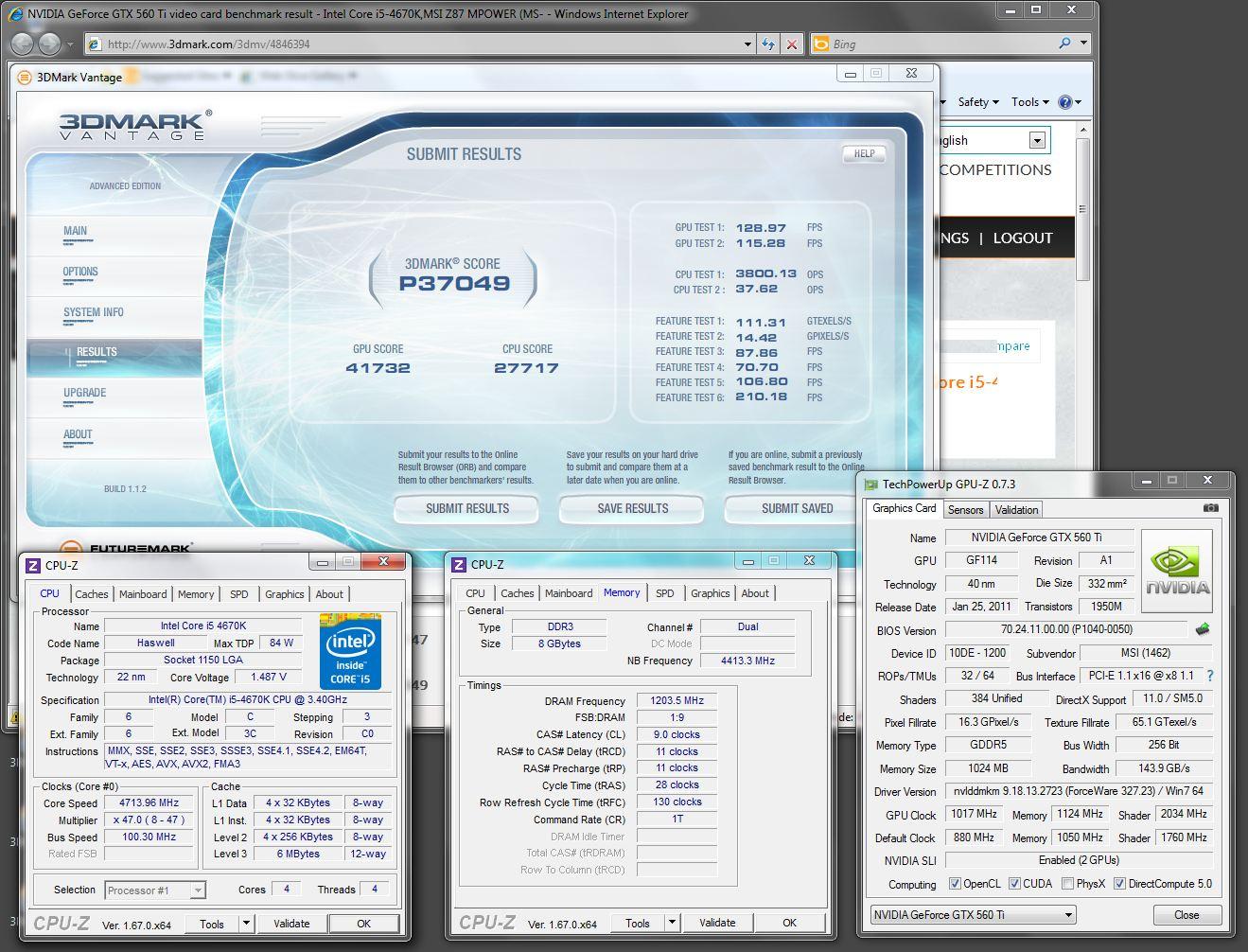Click the COMPETITIONS link on the webpage
Viewport: 1248px width, 952px height.
995,170
